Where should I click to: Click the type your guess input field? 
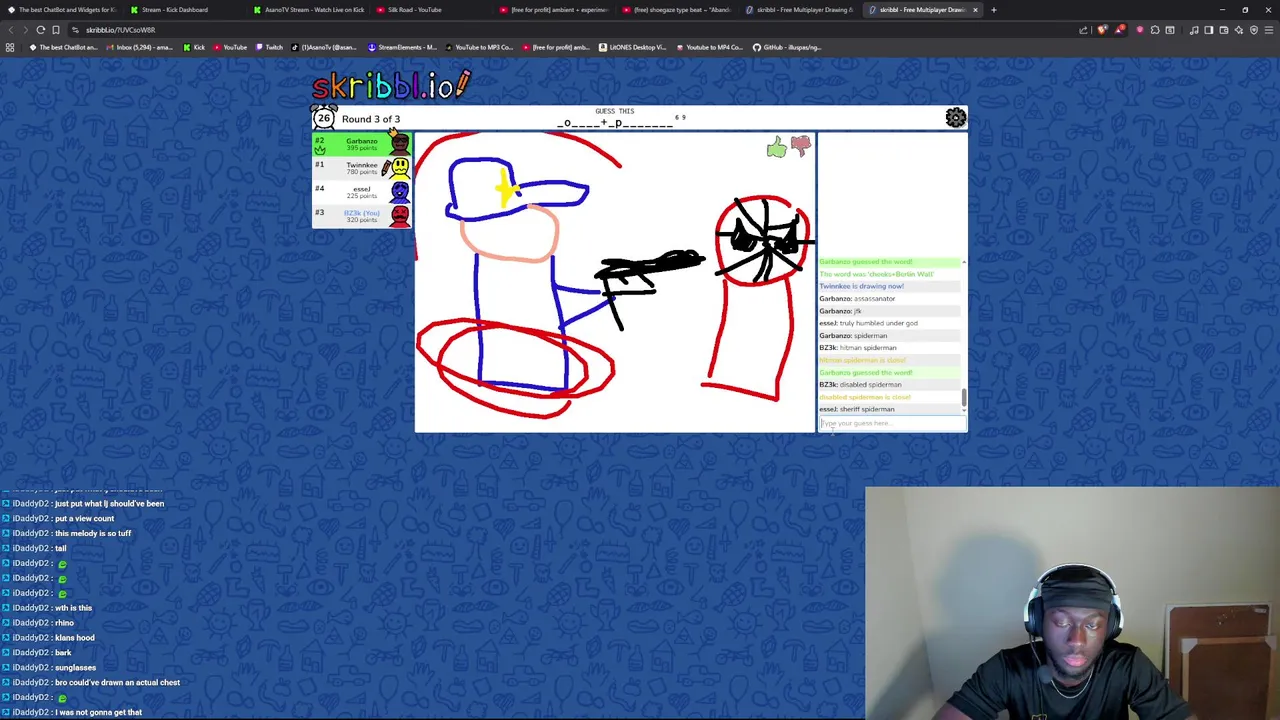pyautogui.click(x=892, y=423)
